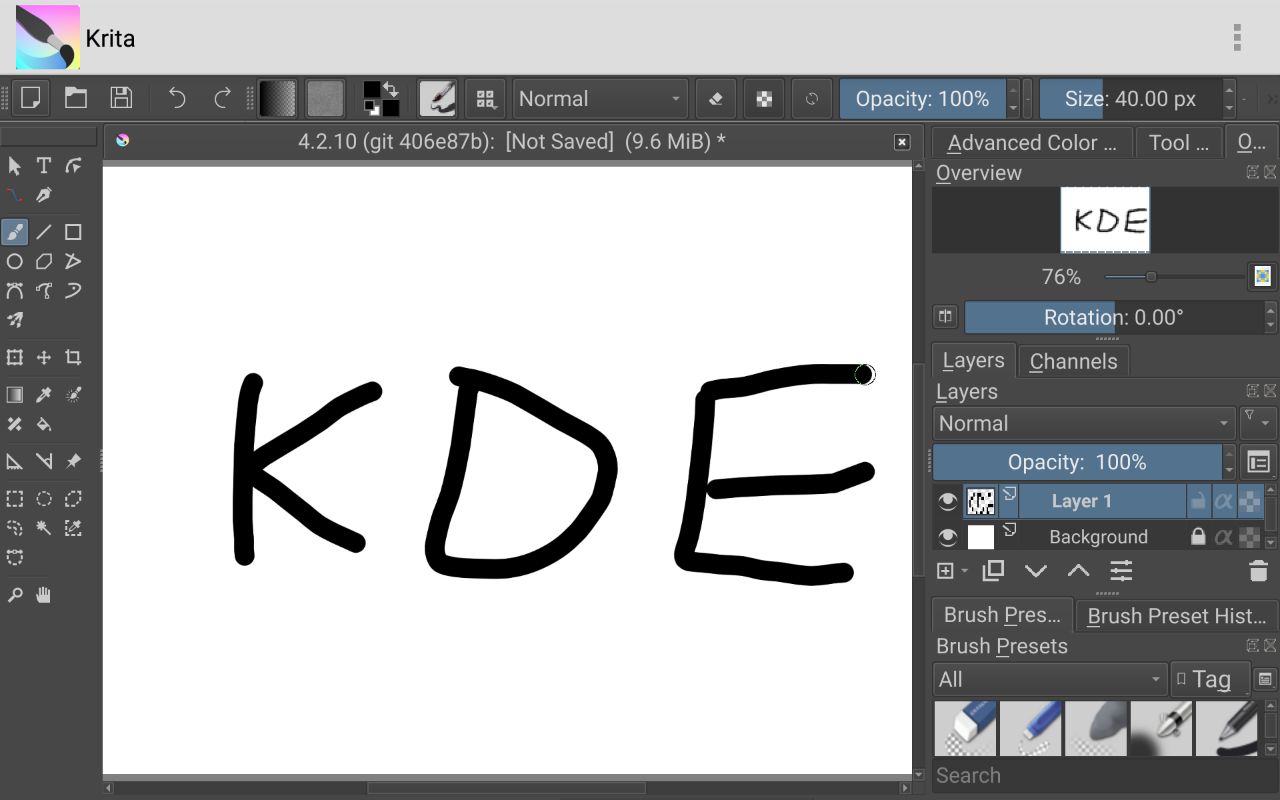1280x800 pixels.
Task: Open the brush editor settings
Action: [x=438, y=98]
